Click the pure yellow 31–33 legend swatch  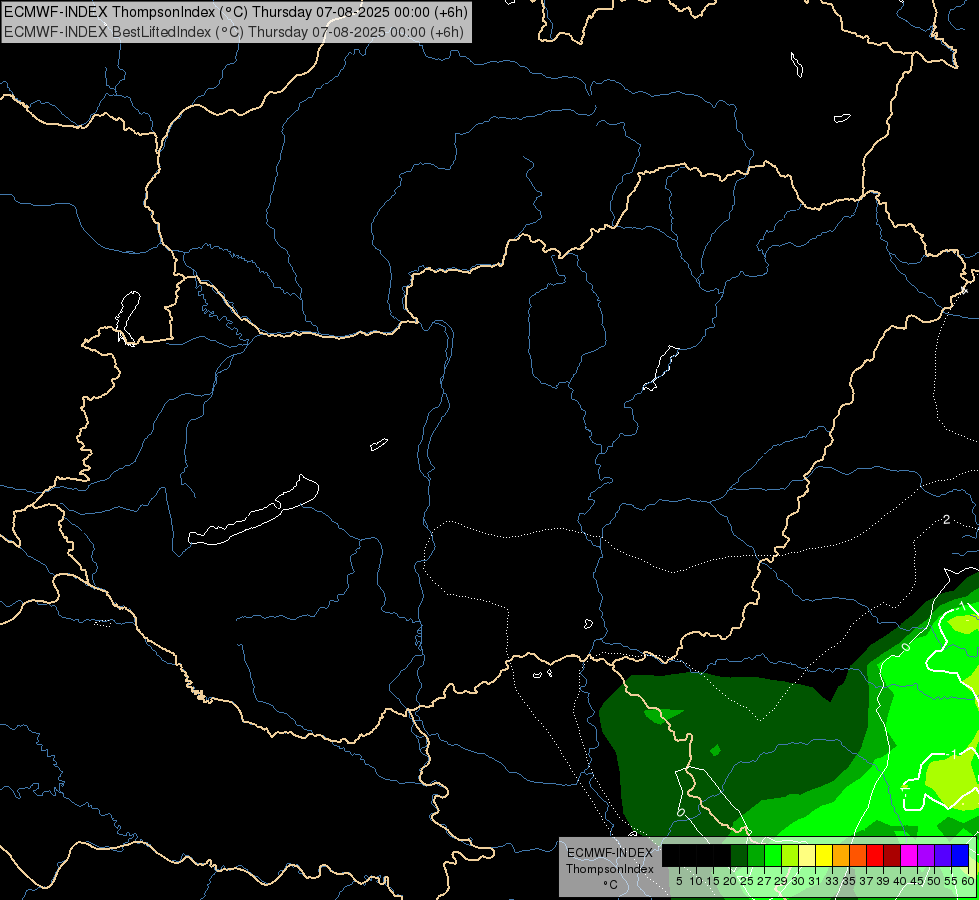[x=824, y=855]
